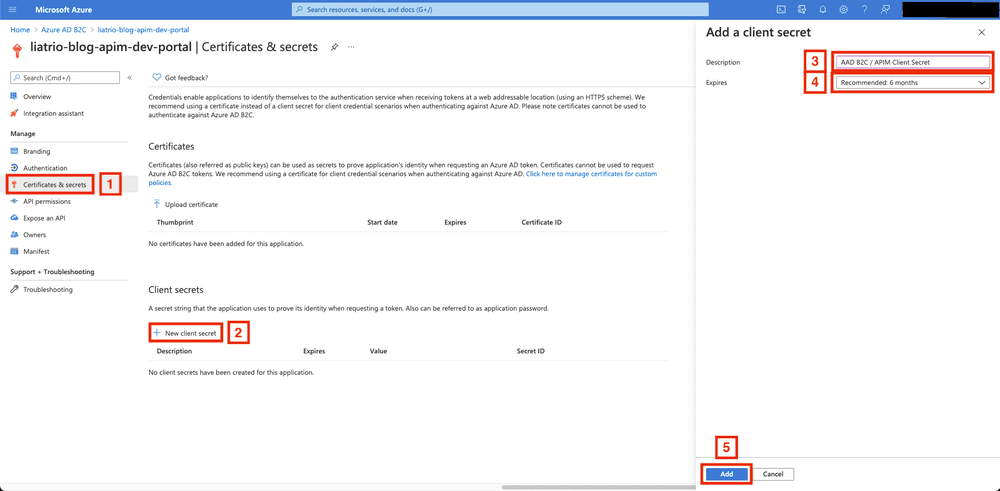Open the Branding menu item
1000x491 pixels.
coord(37,151)
